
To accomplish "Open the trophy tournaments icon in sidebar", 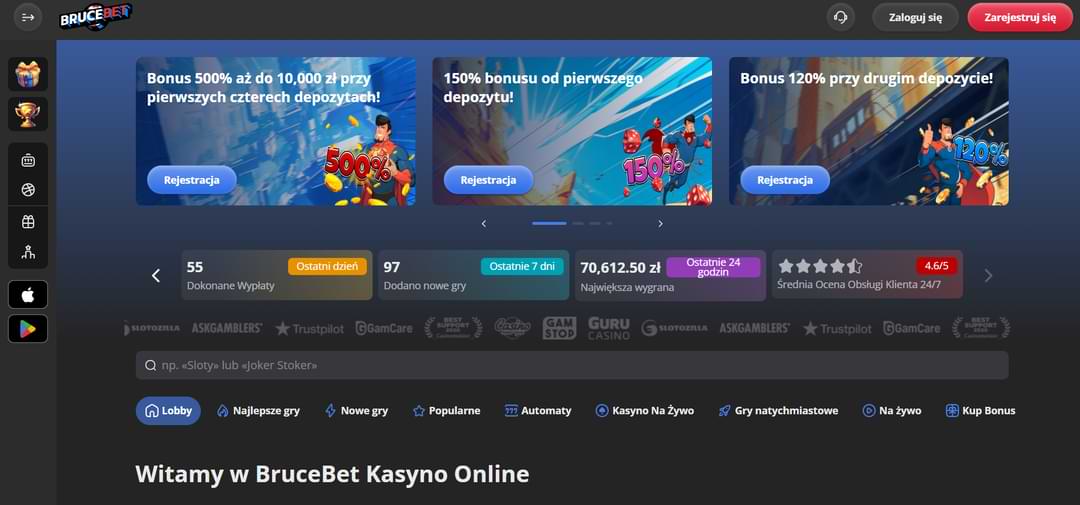I will [28, 113].
